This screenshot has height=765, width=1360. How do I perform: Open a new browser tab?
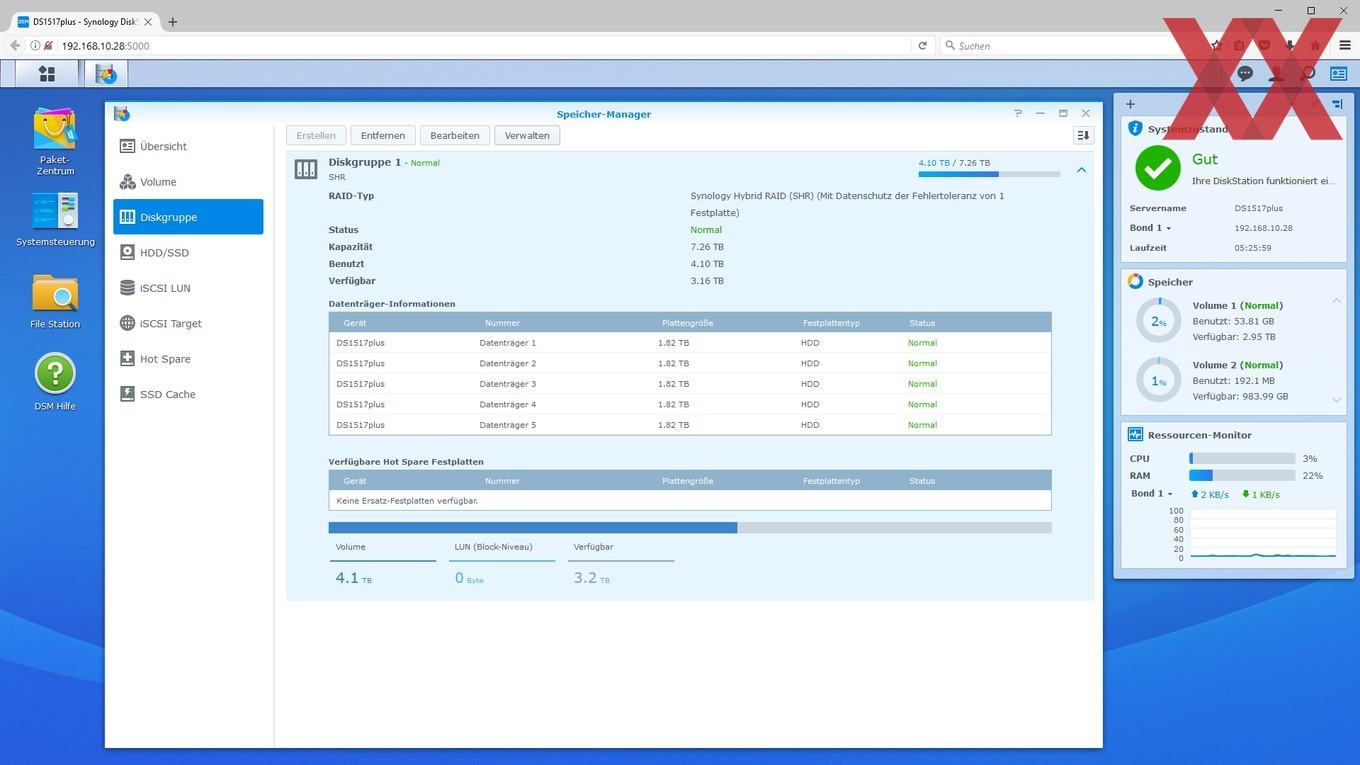click(172, 21)
